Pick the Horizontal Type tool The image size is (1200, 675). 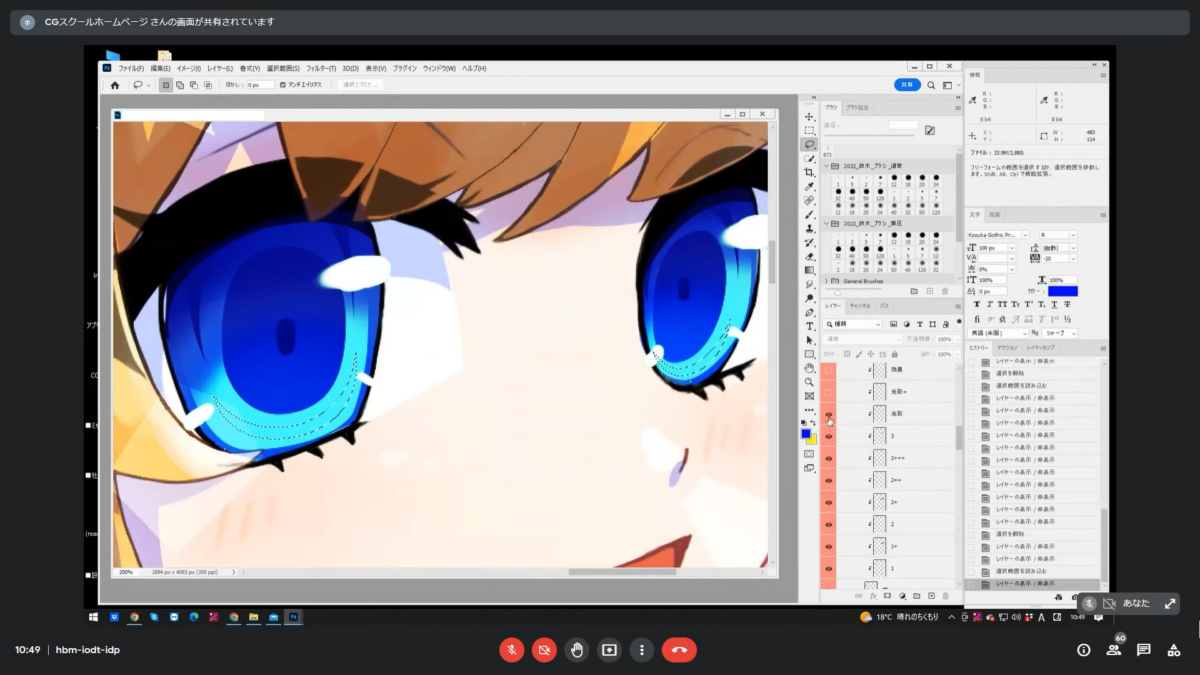tap(809, 326)
